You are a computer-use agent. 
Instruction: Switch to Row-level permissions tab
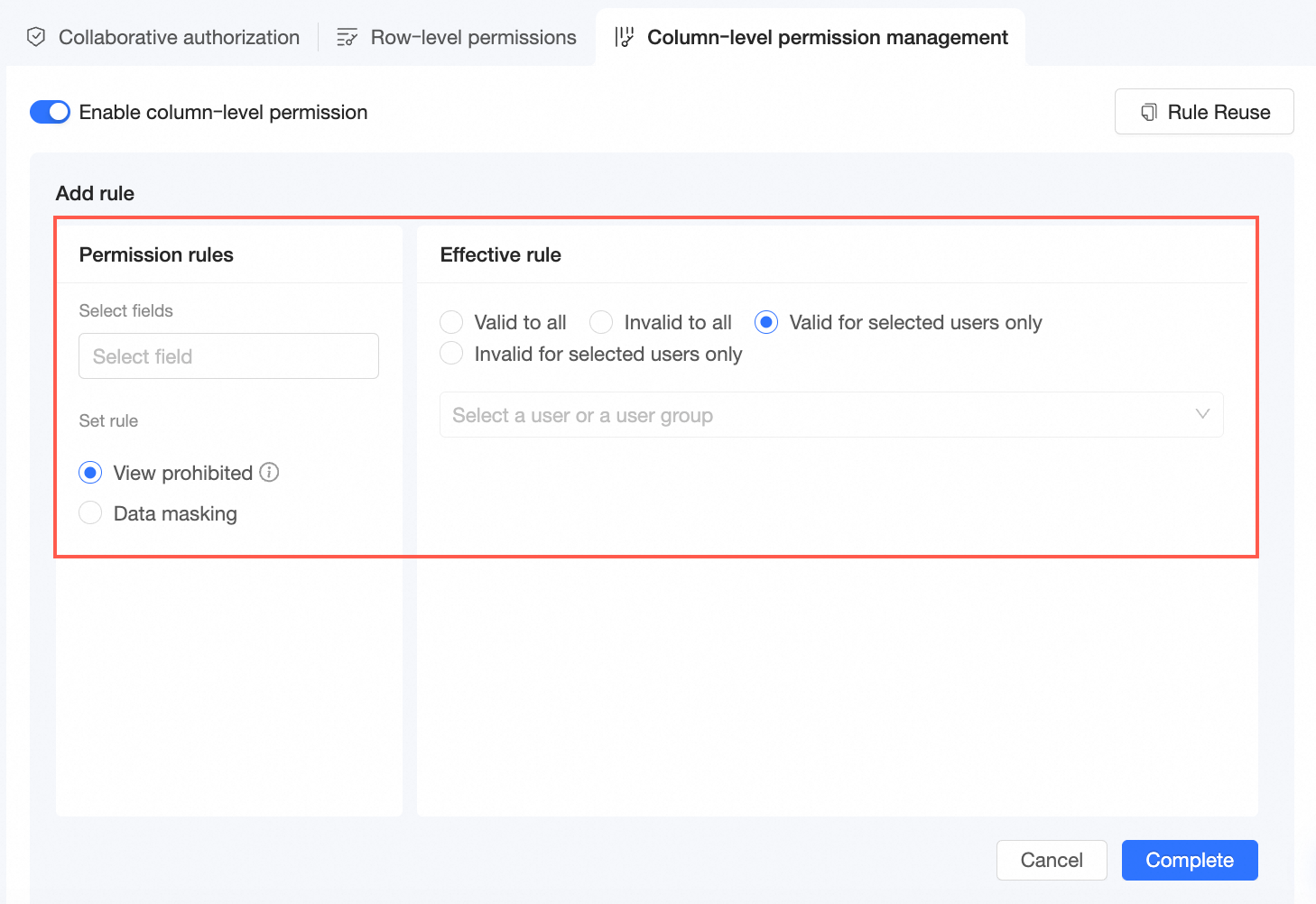(473, 37)
